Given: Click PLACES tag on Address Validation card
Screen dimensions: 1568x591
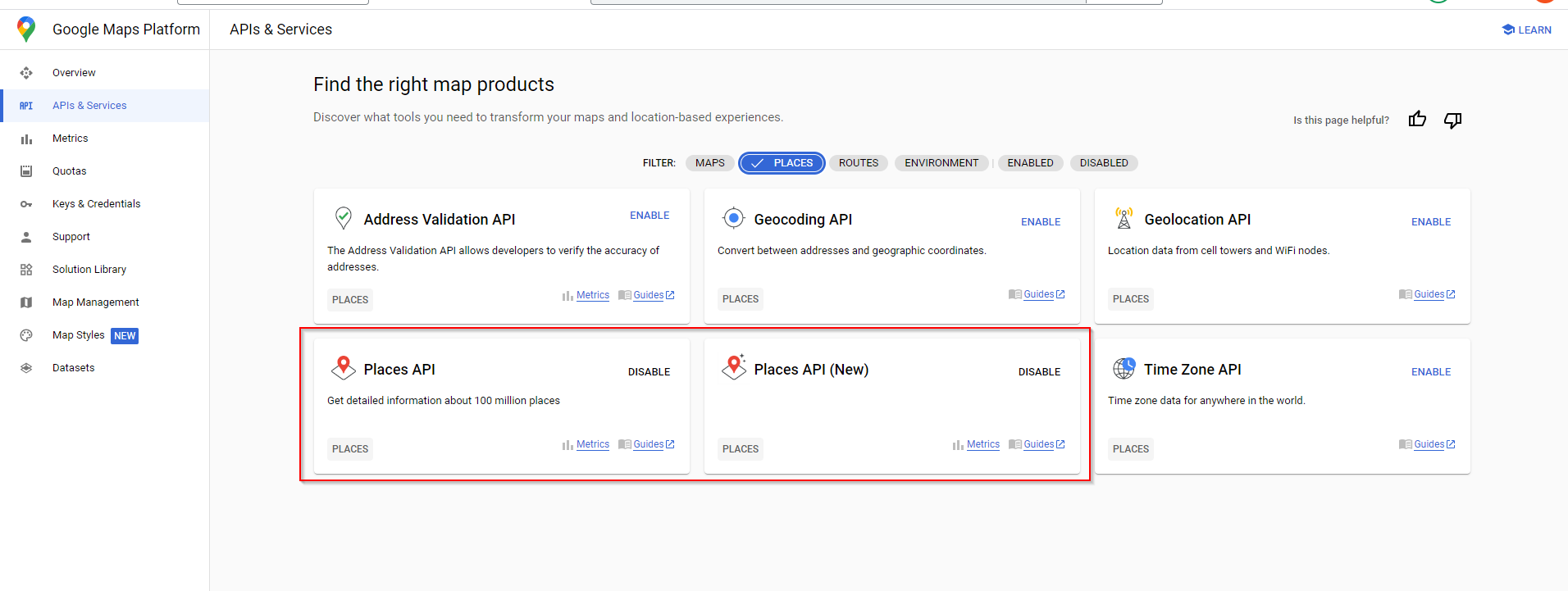Looking at the screenshot, I should click(350, 300).
